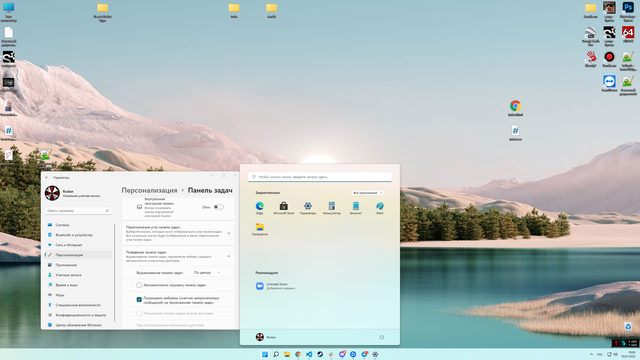Select Сеть и Интернет in sidebar
Viewport: 640px width, 360px height.
tap(78, 245)
